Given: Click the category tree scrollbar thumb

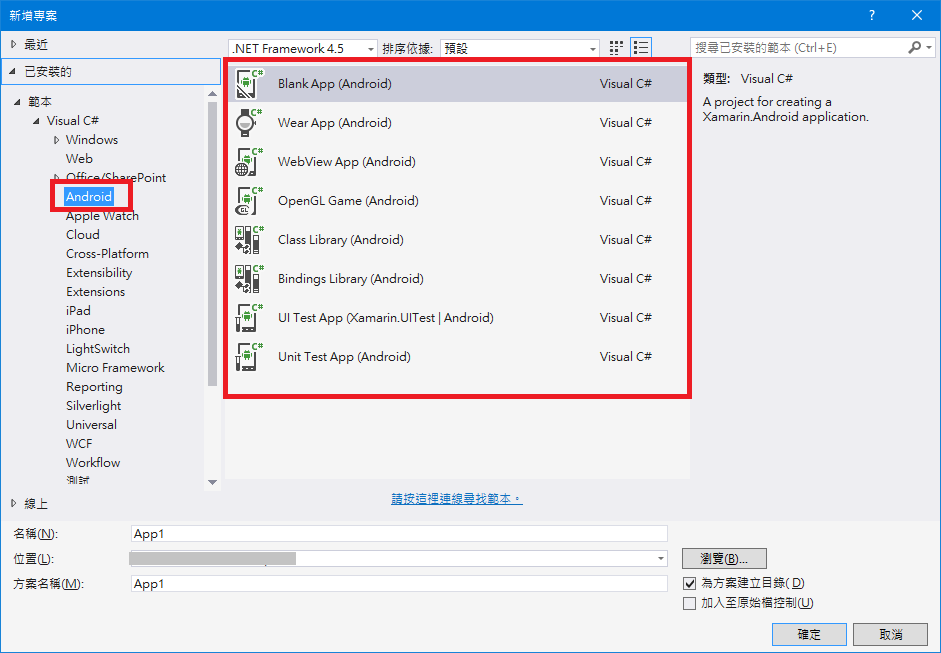Looking at the screenshot, I should 212,244.
